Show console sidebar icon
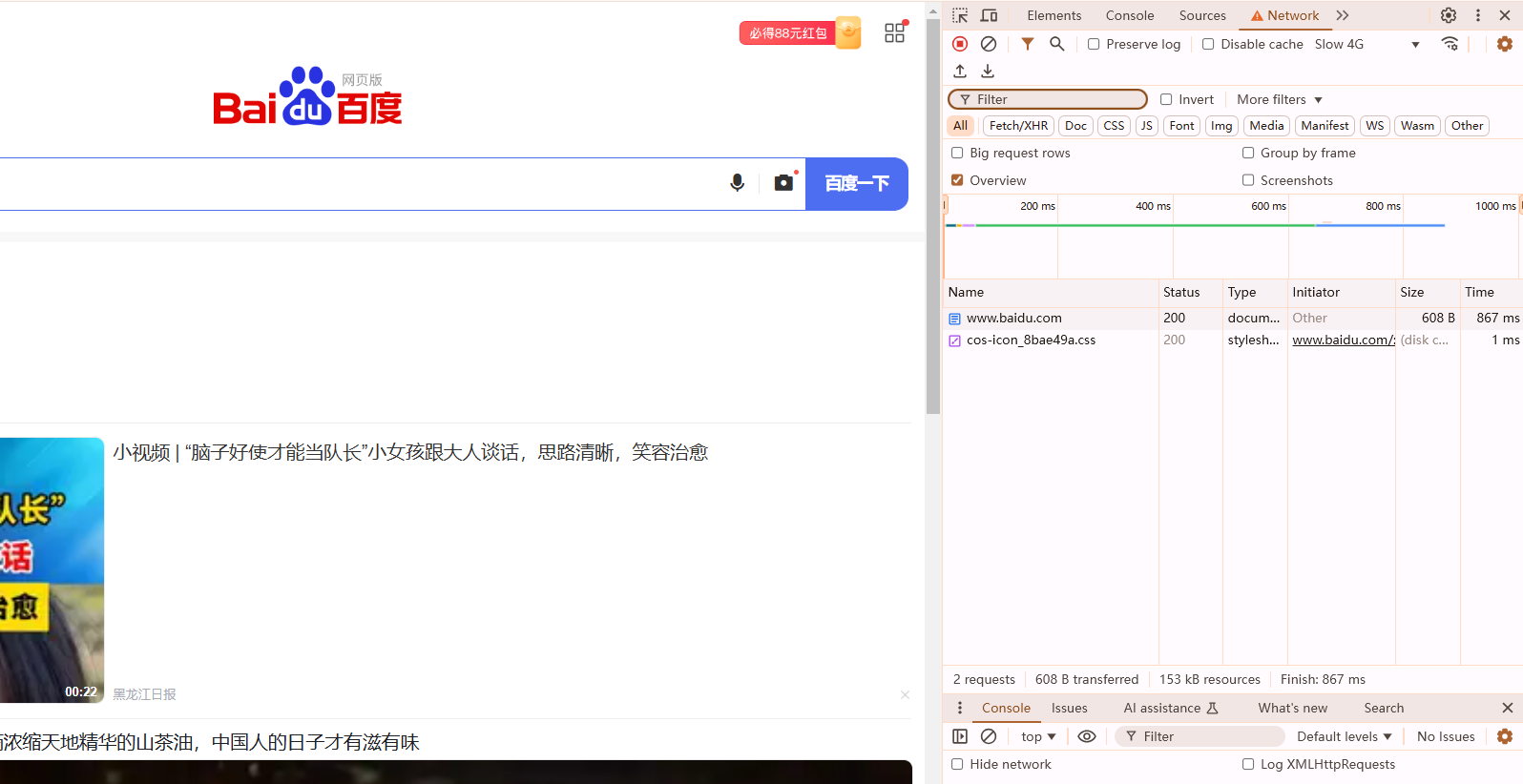The image size is (1523, 784). point(960,736)
